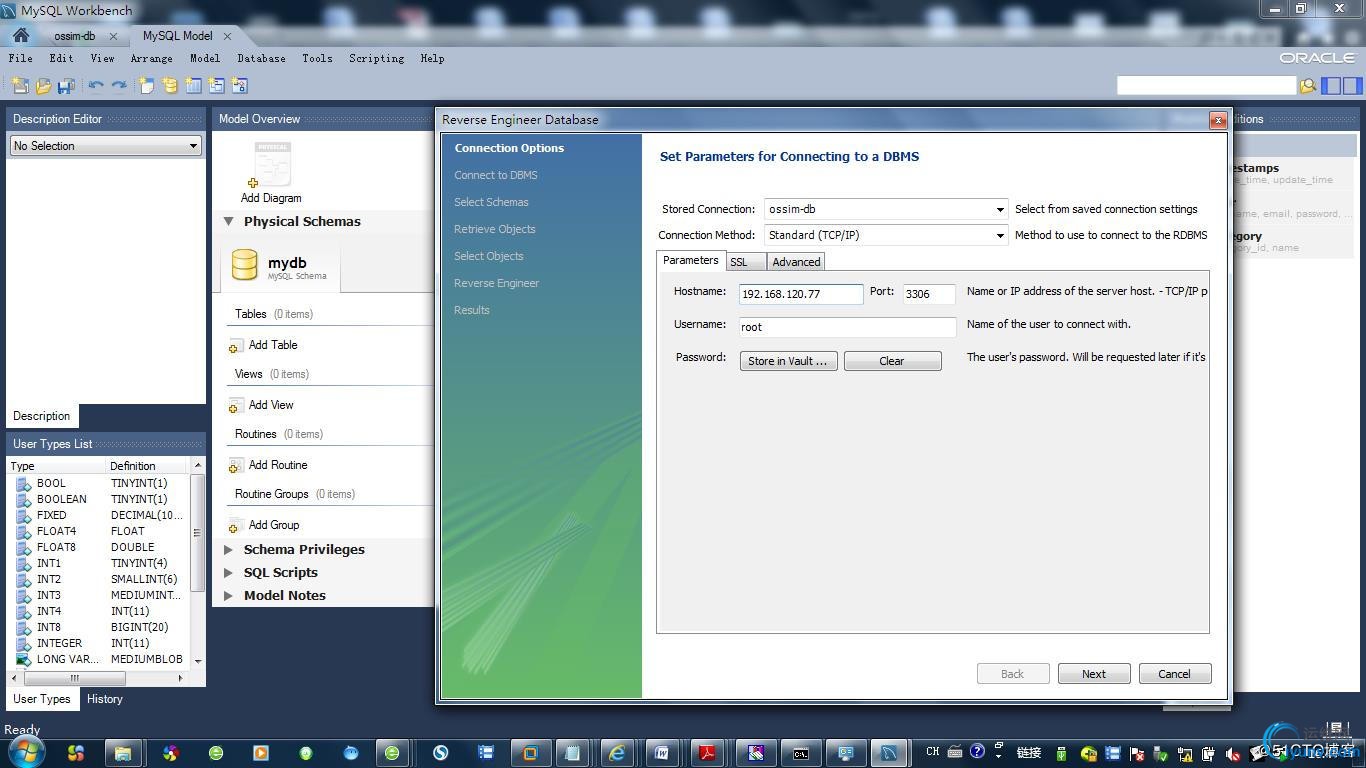The image size is (1366, 768).
Task: Collapse the Physical Schemas section
Action: (229, 221)
